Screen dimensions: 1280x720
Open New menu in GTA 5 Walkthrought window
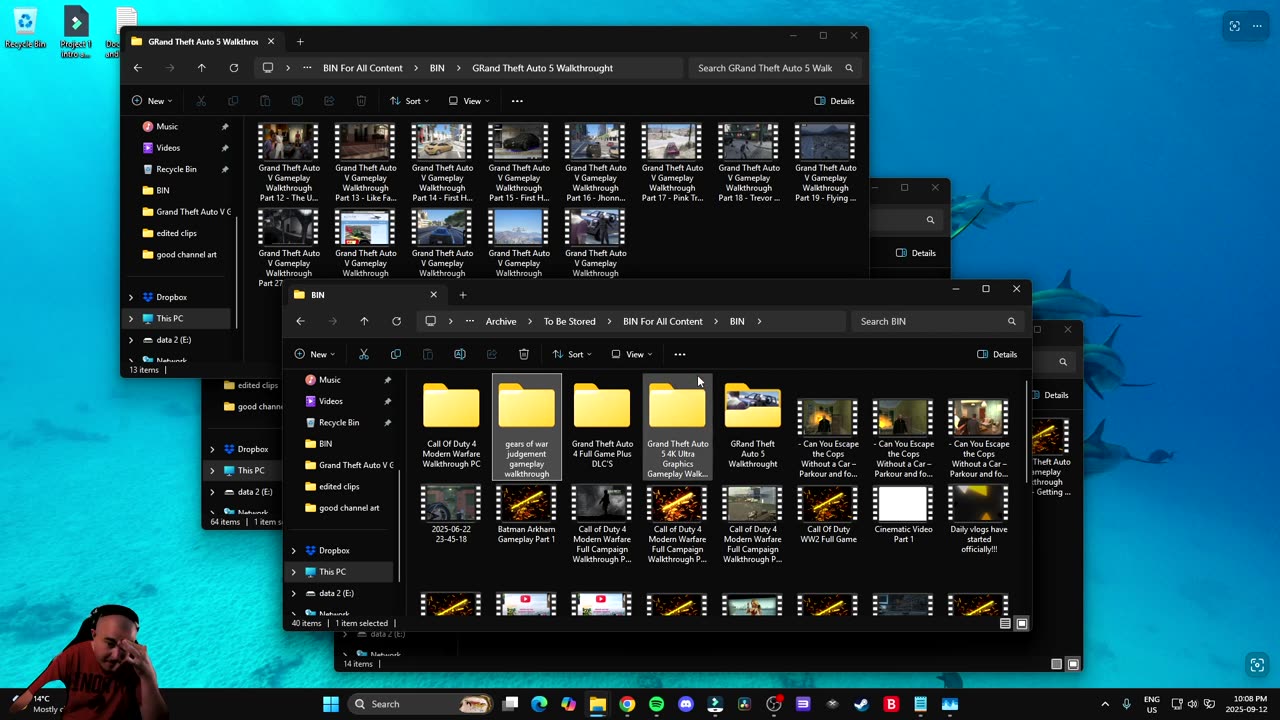tap(153, 101)
